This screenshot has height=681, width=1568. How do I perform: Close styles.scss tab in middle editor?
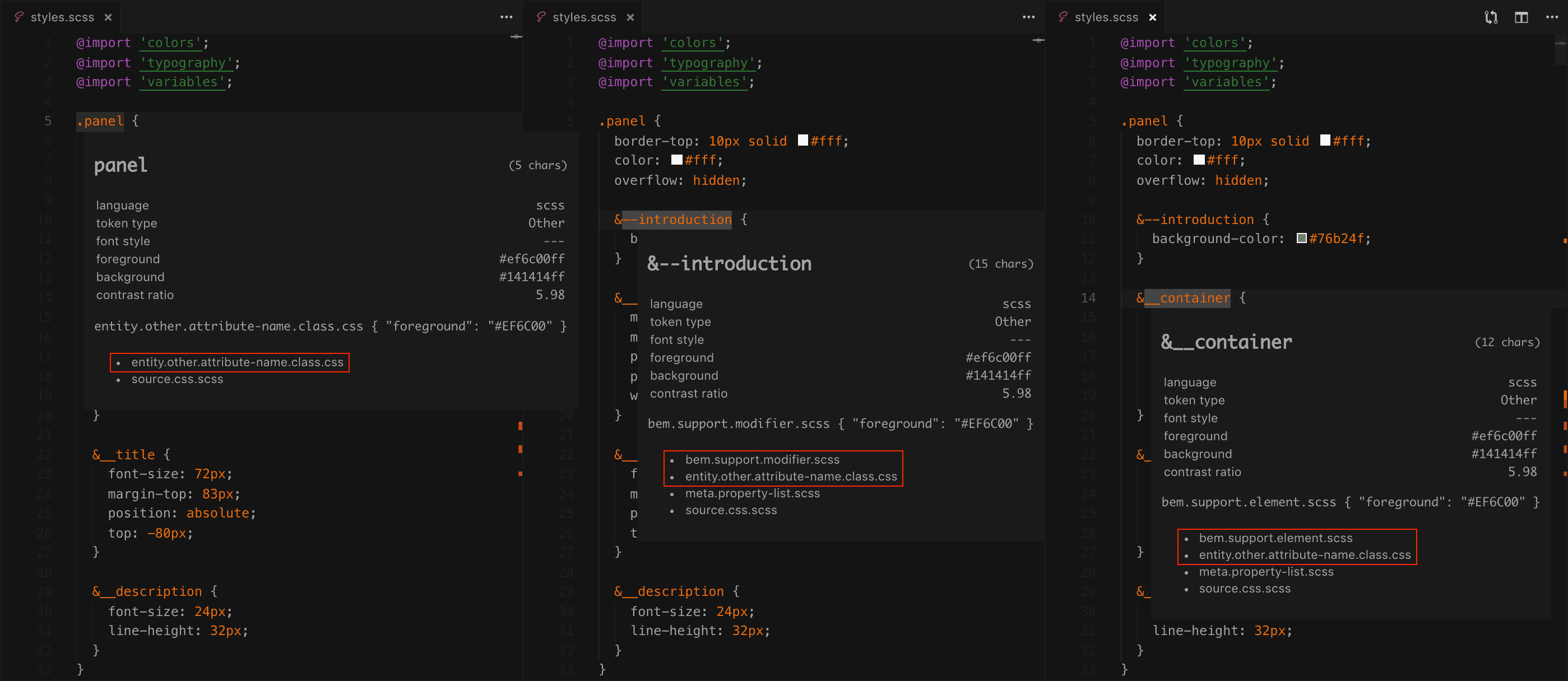(630, 17)
